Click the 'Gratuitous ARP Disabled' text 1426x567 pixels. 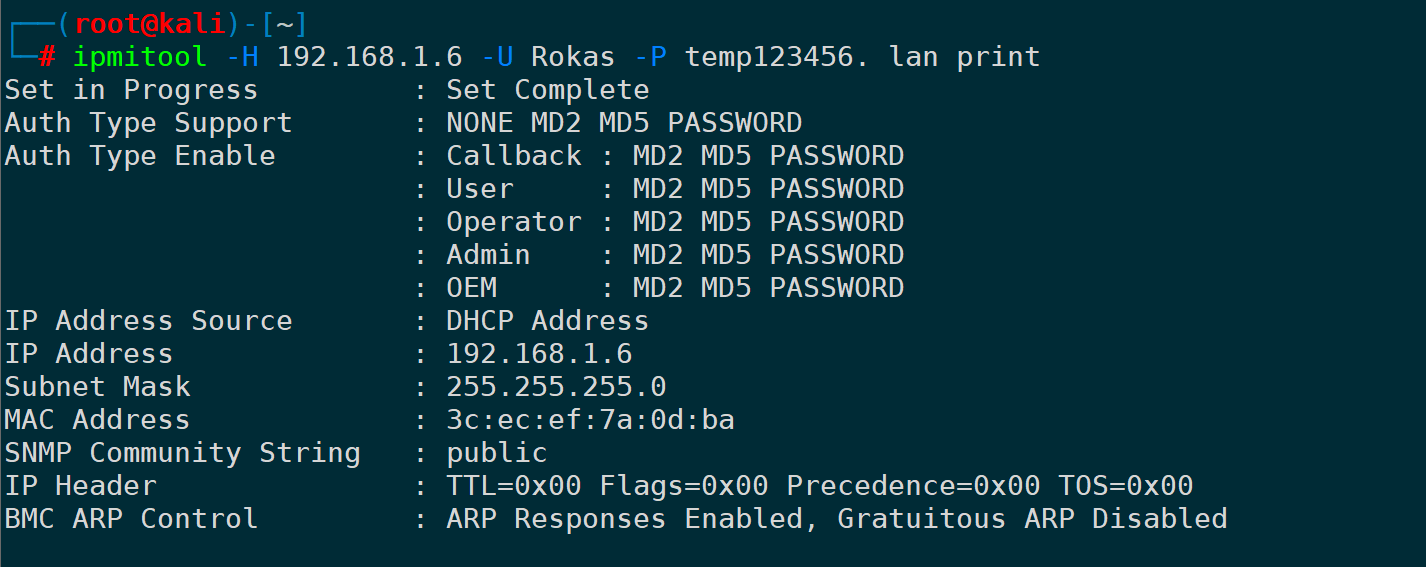[1032, 519]
